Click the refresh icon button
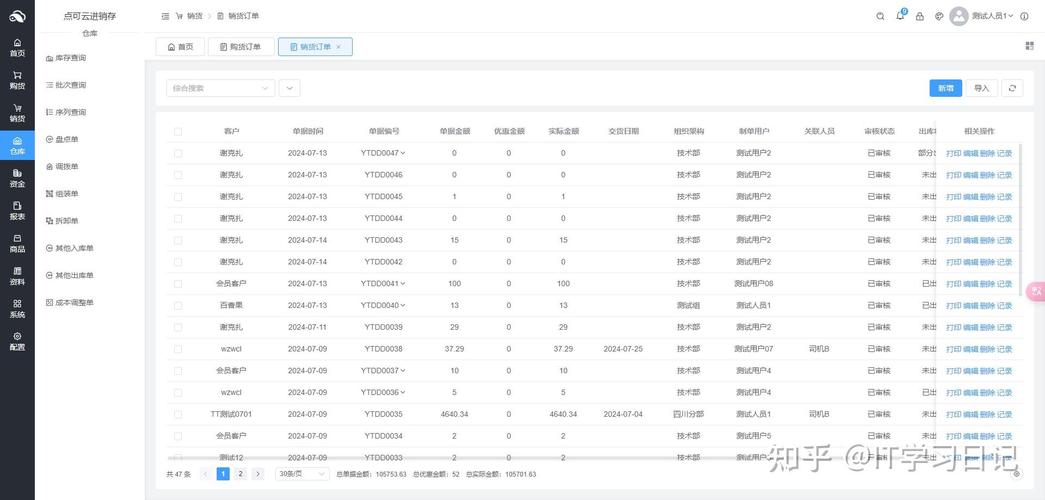 (1012, 88)
